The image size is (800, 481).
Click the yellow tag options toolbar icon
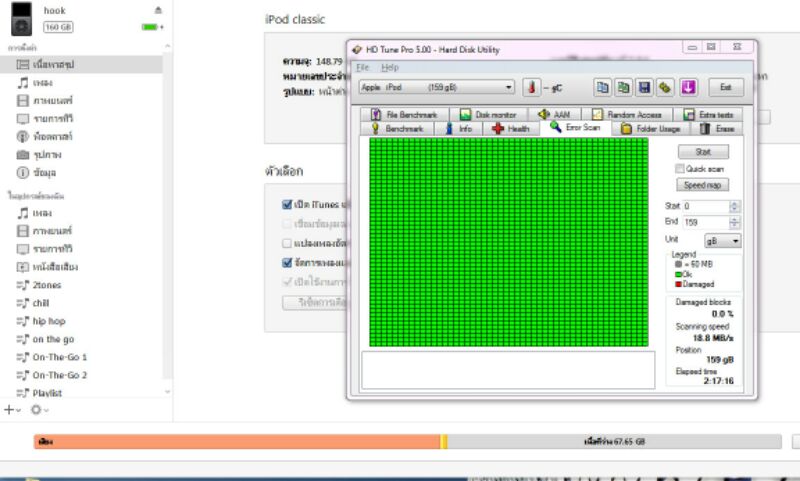pyautogui.click(x=665, y=87)
